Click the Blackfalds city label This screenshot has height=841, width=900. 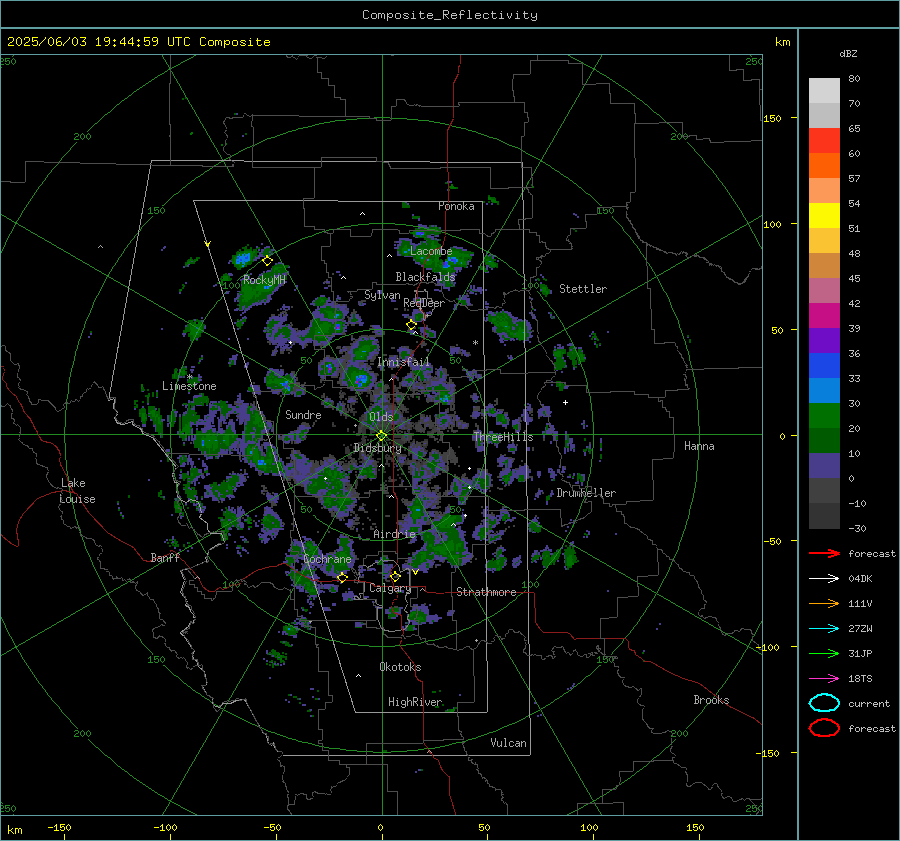pos(425,277)
